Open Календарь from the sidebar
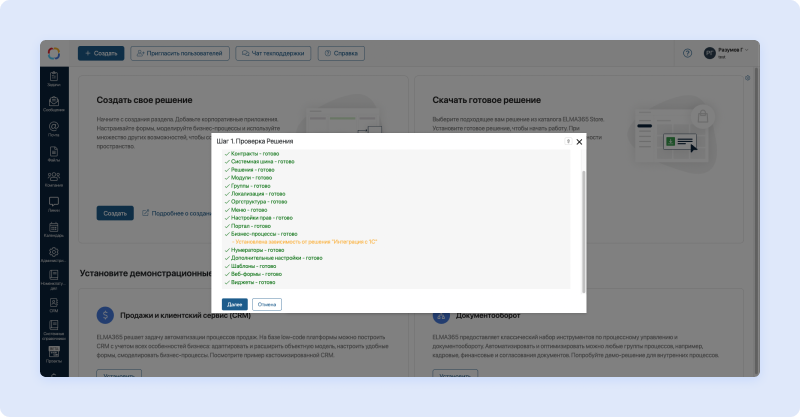Image resolution: width=800 pixels, height=417 pixels. (x=53, y=229)
